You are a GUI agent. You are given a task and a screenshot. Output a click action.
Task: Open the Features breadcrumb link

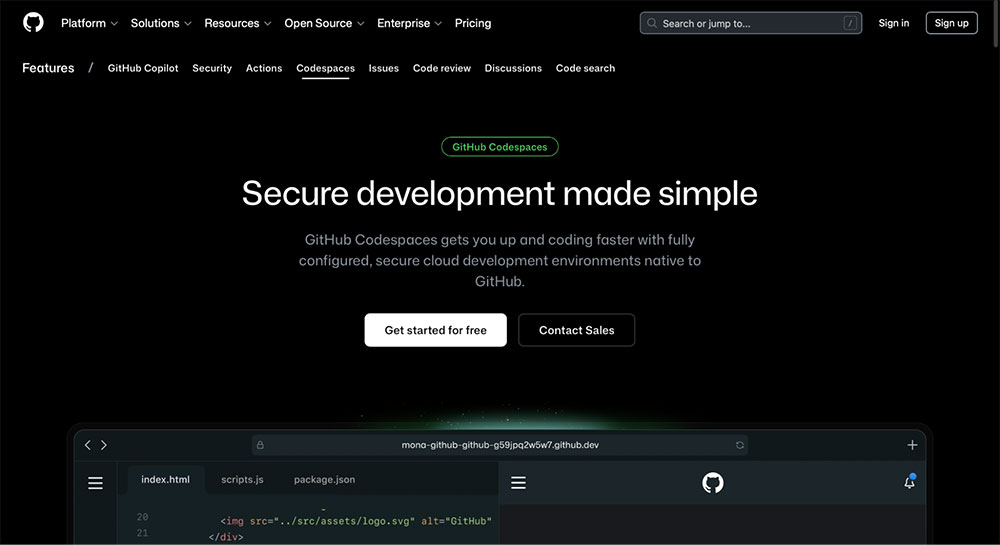tap(48, 68)
